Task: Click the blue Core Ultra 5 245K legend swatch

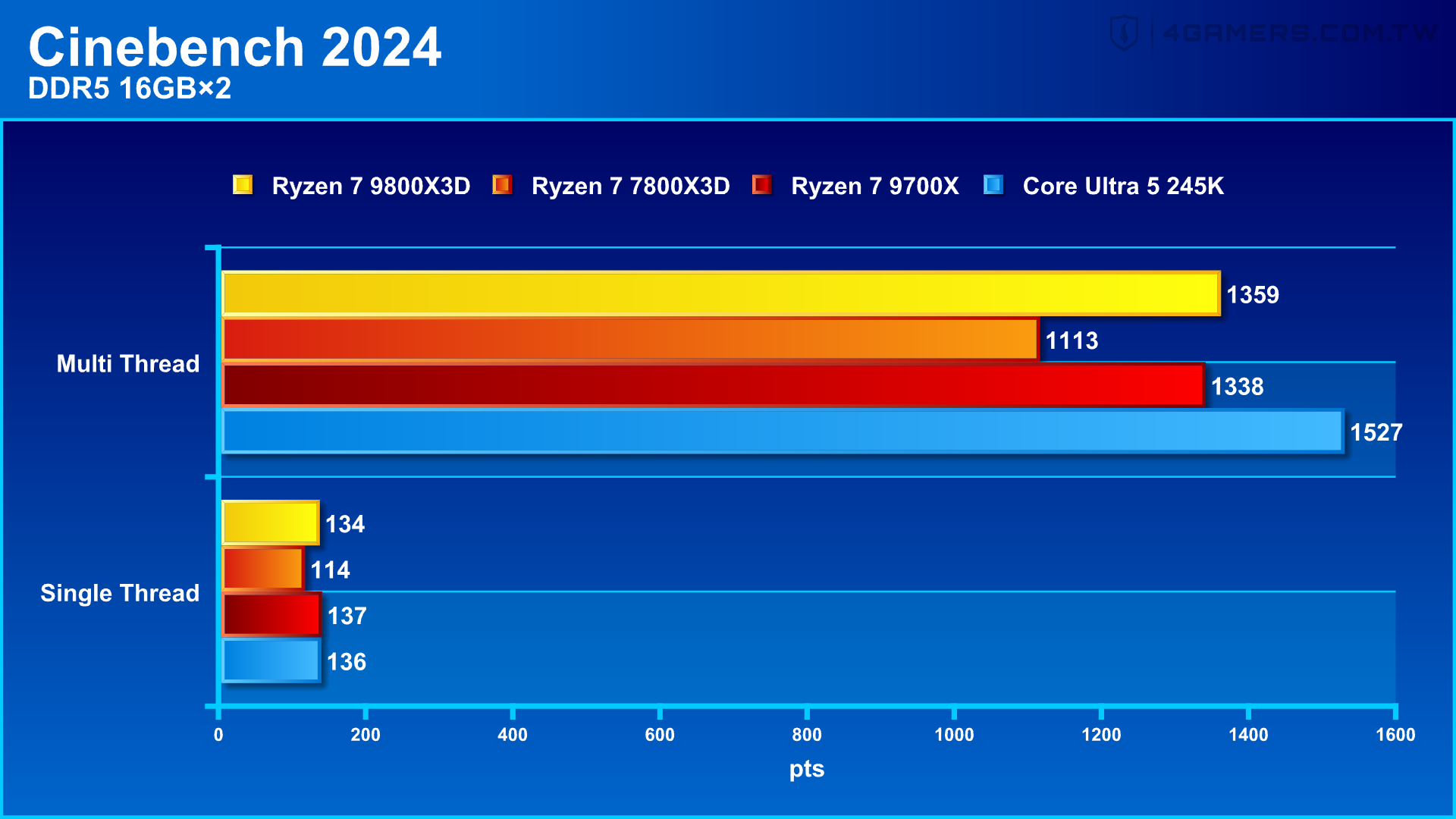Action: click(993, 185)
